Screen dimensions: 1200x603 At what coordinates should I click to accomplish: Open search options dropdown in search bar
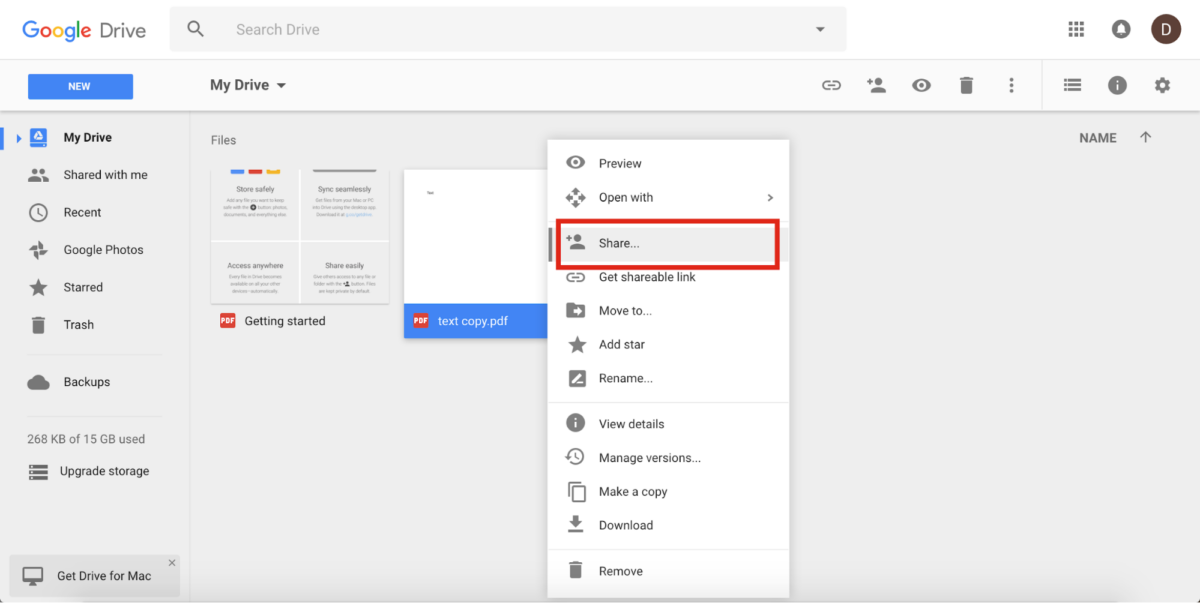click(820, 29)
